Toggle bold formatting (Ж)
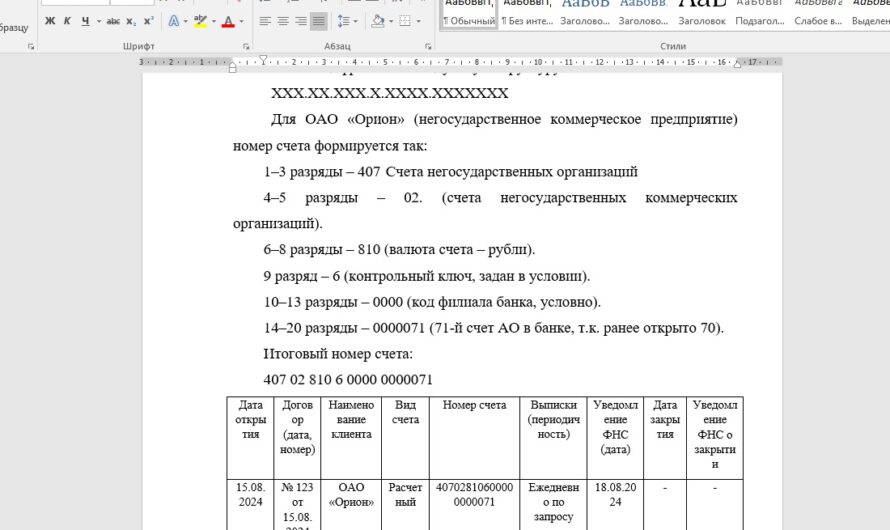The image size is (890, 530). 50,22
